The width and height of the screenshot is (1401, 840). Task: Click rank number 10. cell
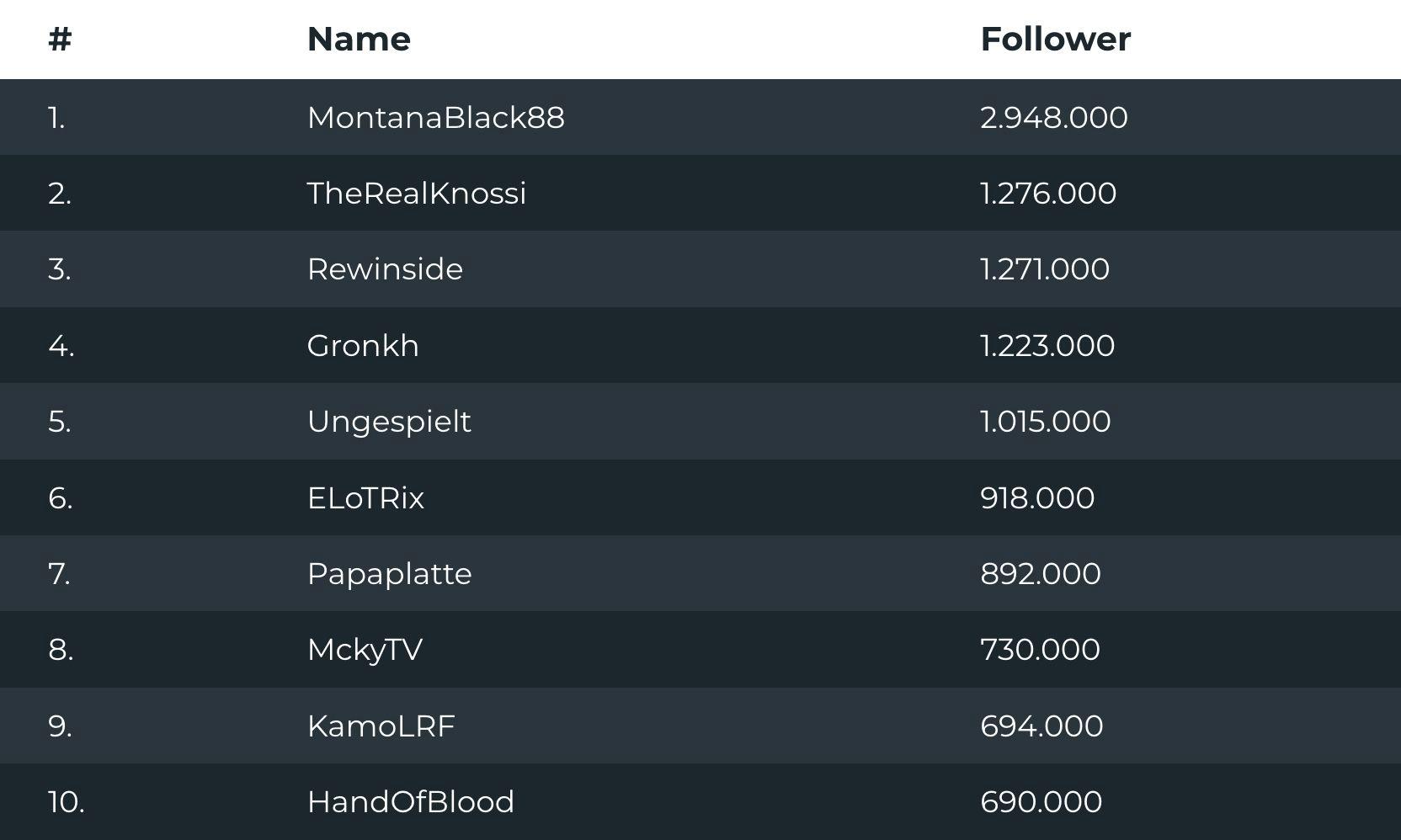66,802
